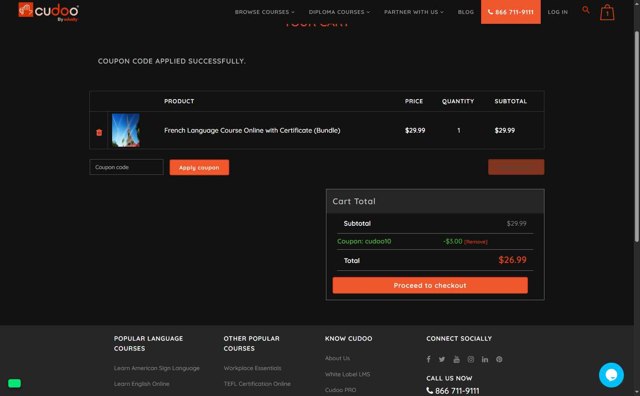Image resolution: width=640 pixels, height=396 pixels.
Task: Remove the cudoo10 coupon
Action: [476, 242]
